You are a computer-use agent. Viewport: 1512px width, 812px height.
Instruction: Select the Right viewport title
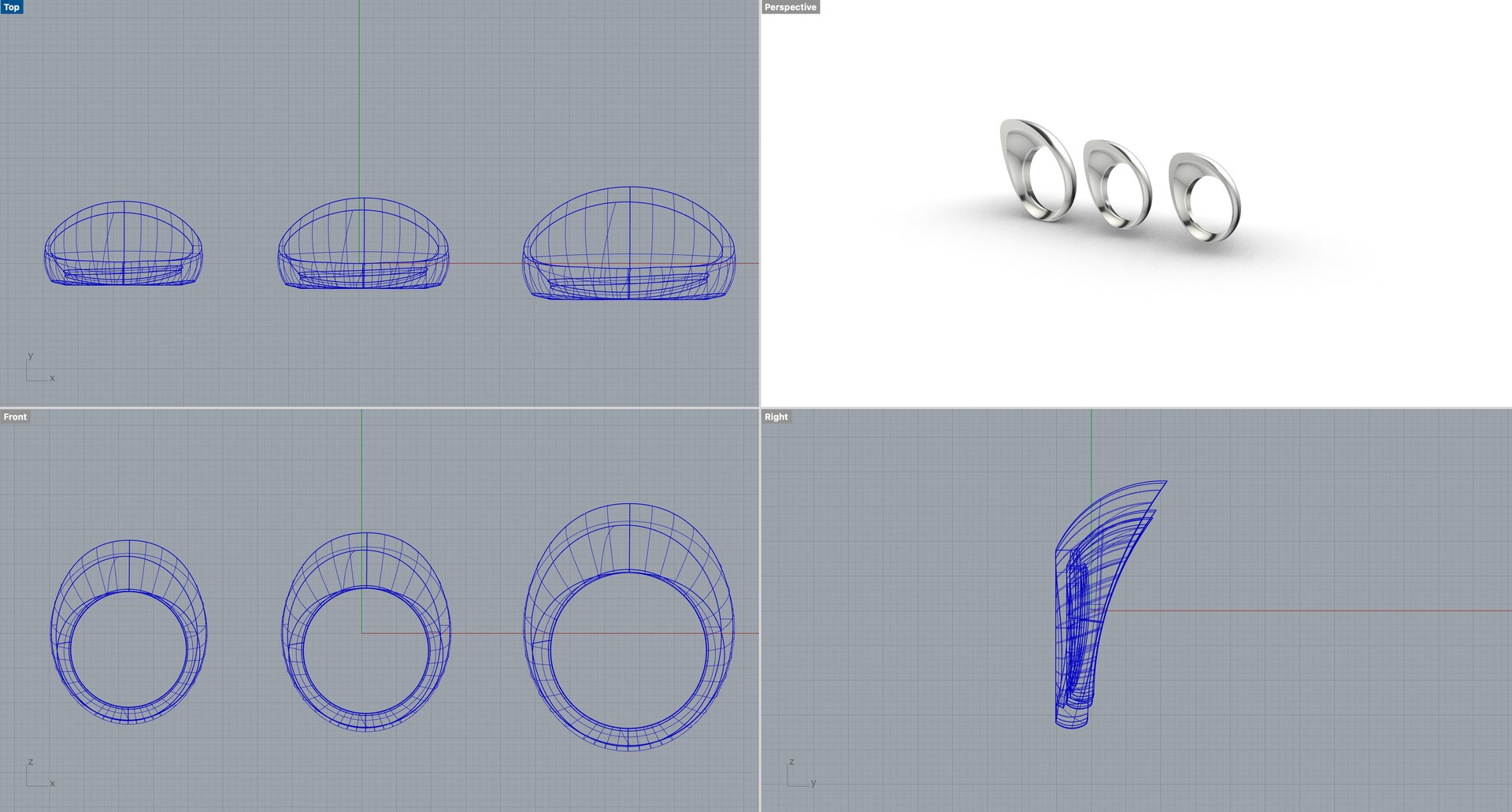pos(776,417)
